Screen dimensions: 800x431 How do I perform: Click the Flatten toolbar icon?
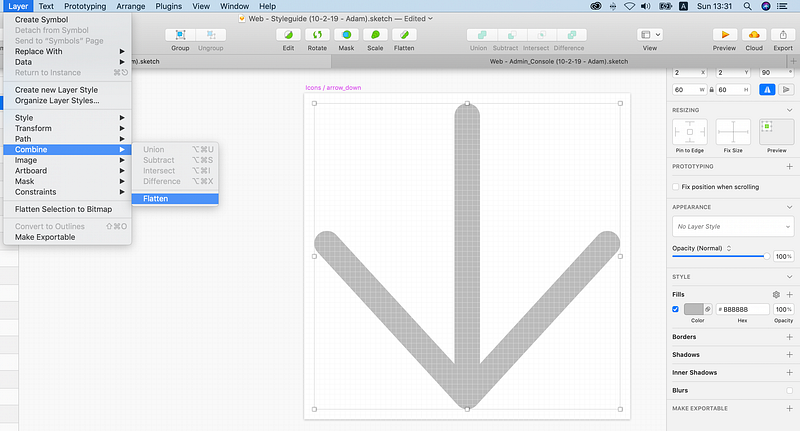coord(404,35)
